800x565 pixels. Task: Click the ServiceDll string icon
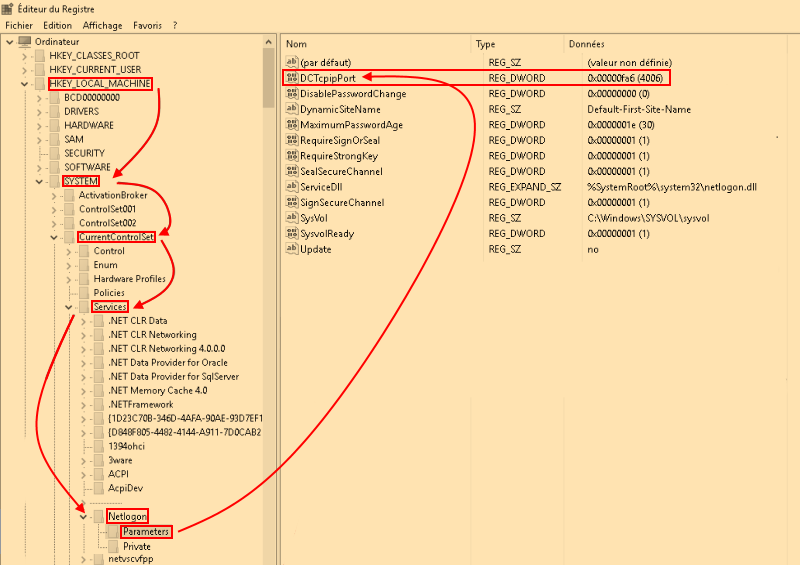click(292, 187)
